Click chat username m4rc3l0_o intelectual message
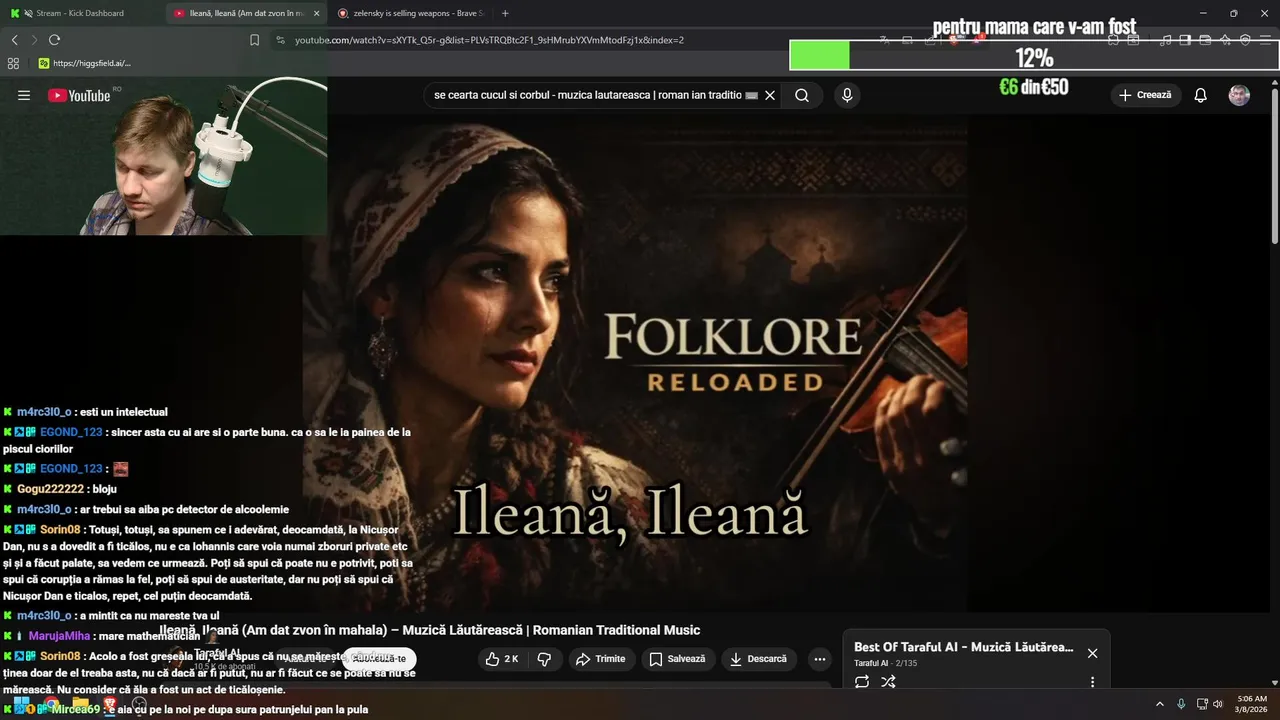 [44, 412]
